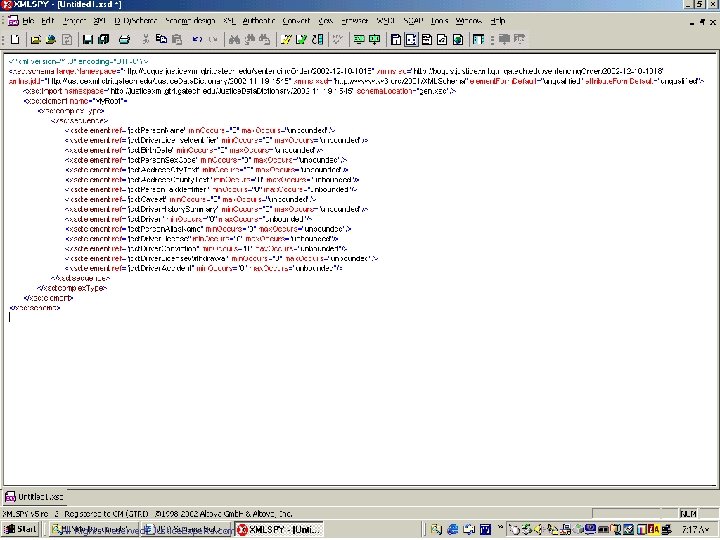Click the xsd:import namespace line
The width and height of the screenshot is (720, 540).
pos(239,91)
